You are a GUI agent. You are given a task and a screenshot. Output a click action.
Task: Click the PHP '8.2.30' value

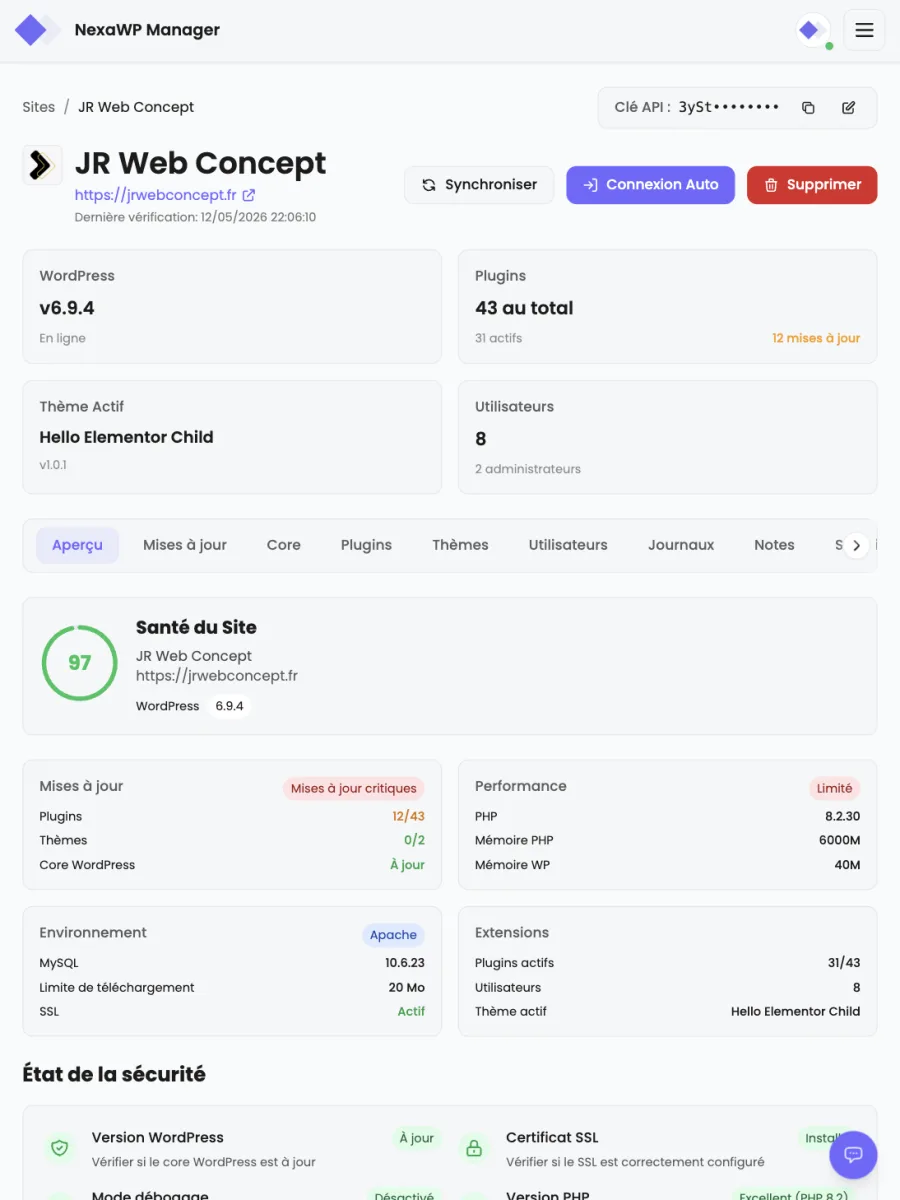click(843, 816)
